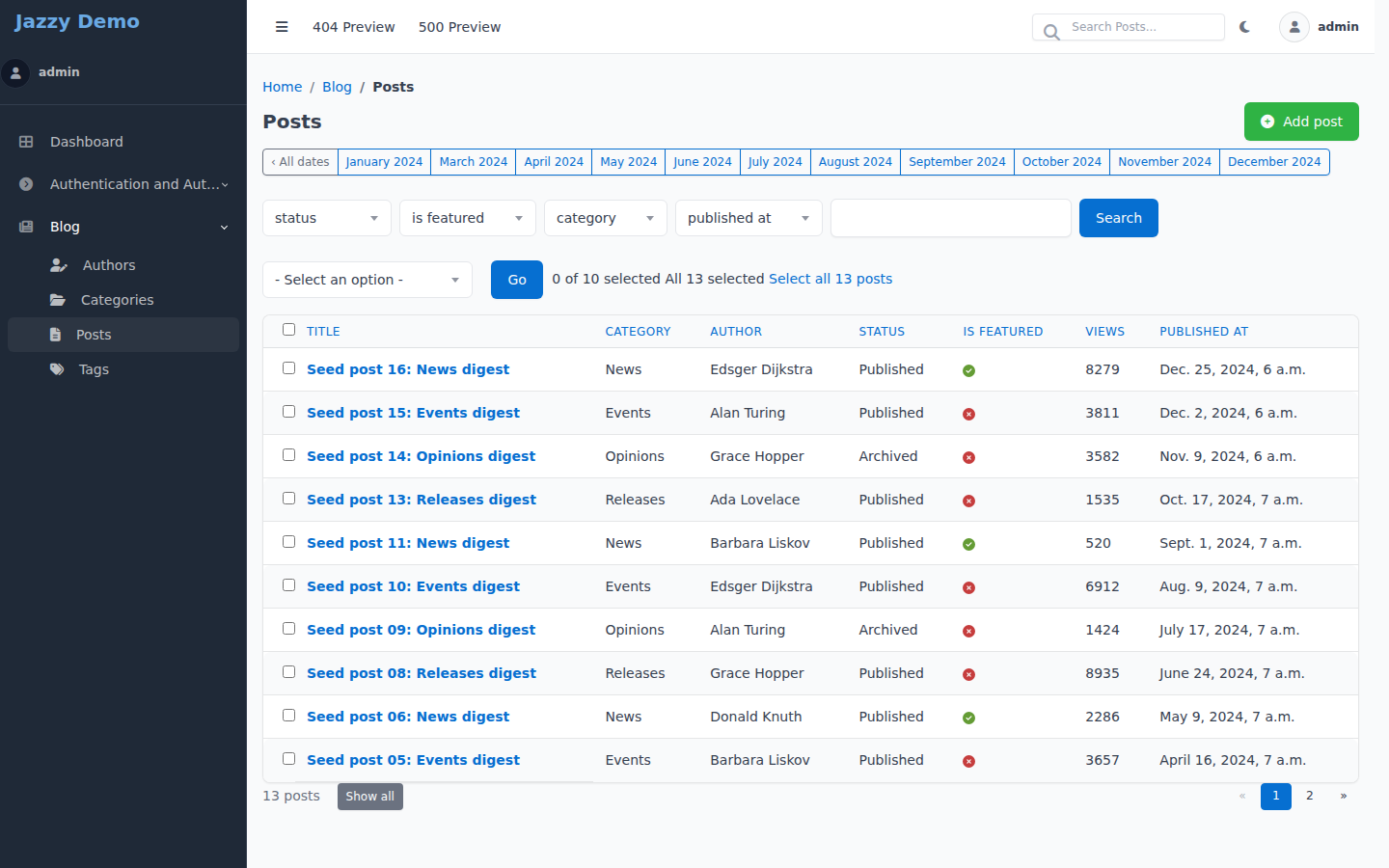Click the sidebar admin user avatar
Image resolution: width=1389 pixels, height=868 pixels.
coord(15,72)
